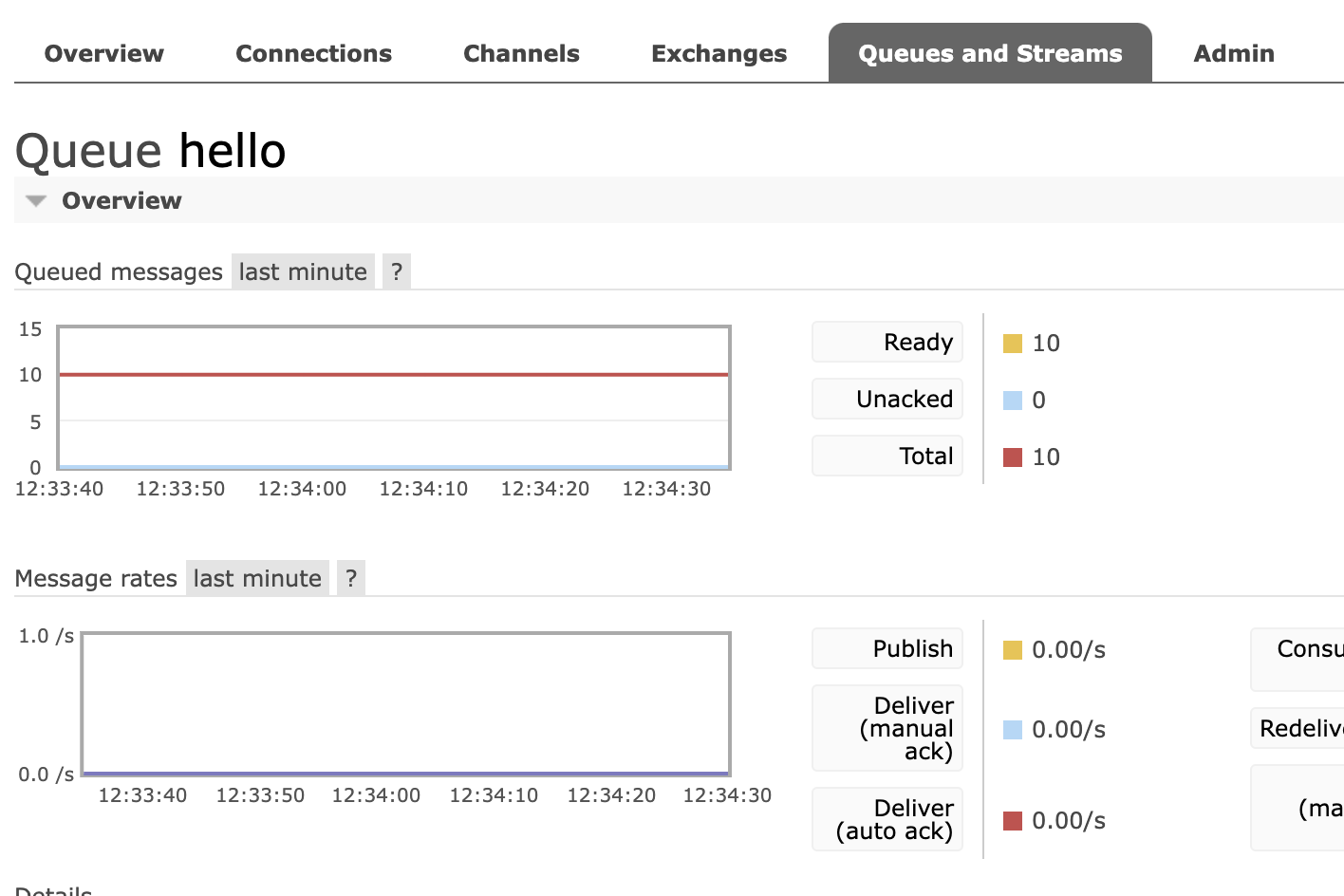Click the 'Queue hello' page heading

(x=151, y=150)
